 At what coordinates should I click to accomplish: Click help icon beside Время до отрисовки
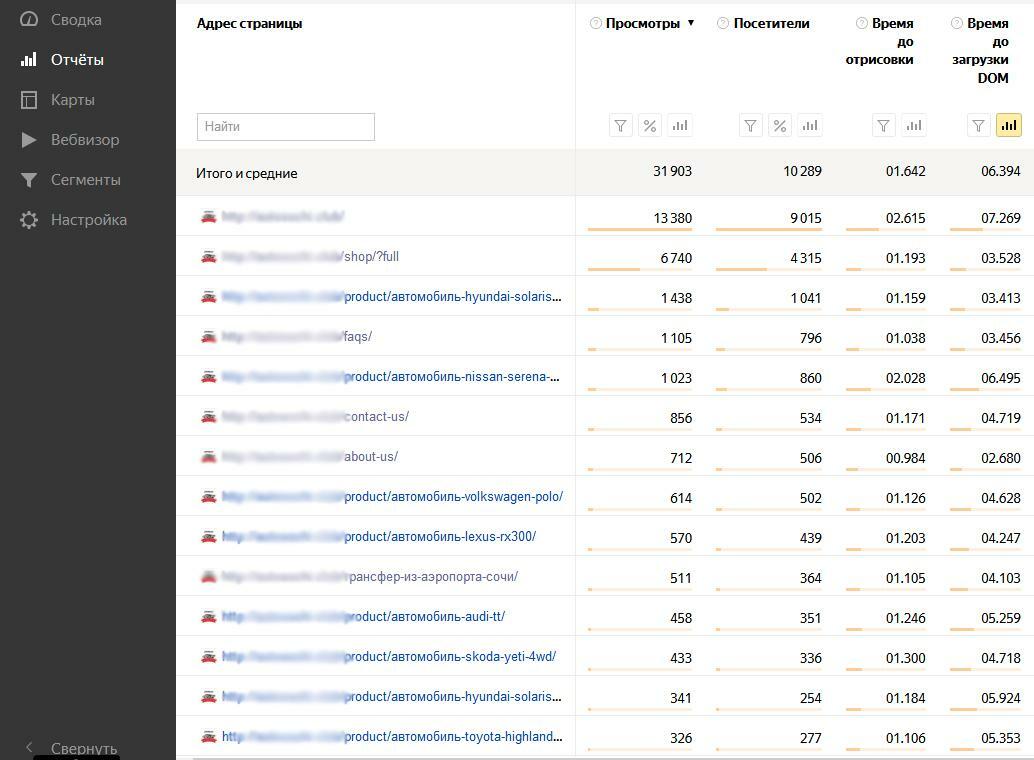[861, 23]
